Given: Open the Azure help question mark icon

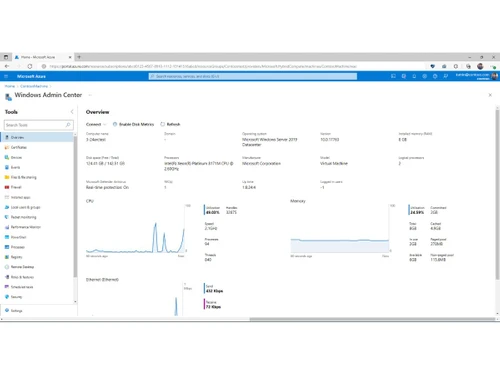Looking at the screenshot, I should 435,76.
